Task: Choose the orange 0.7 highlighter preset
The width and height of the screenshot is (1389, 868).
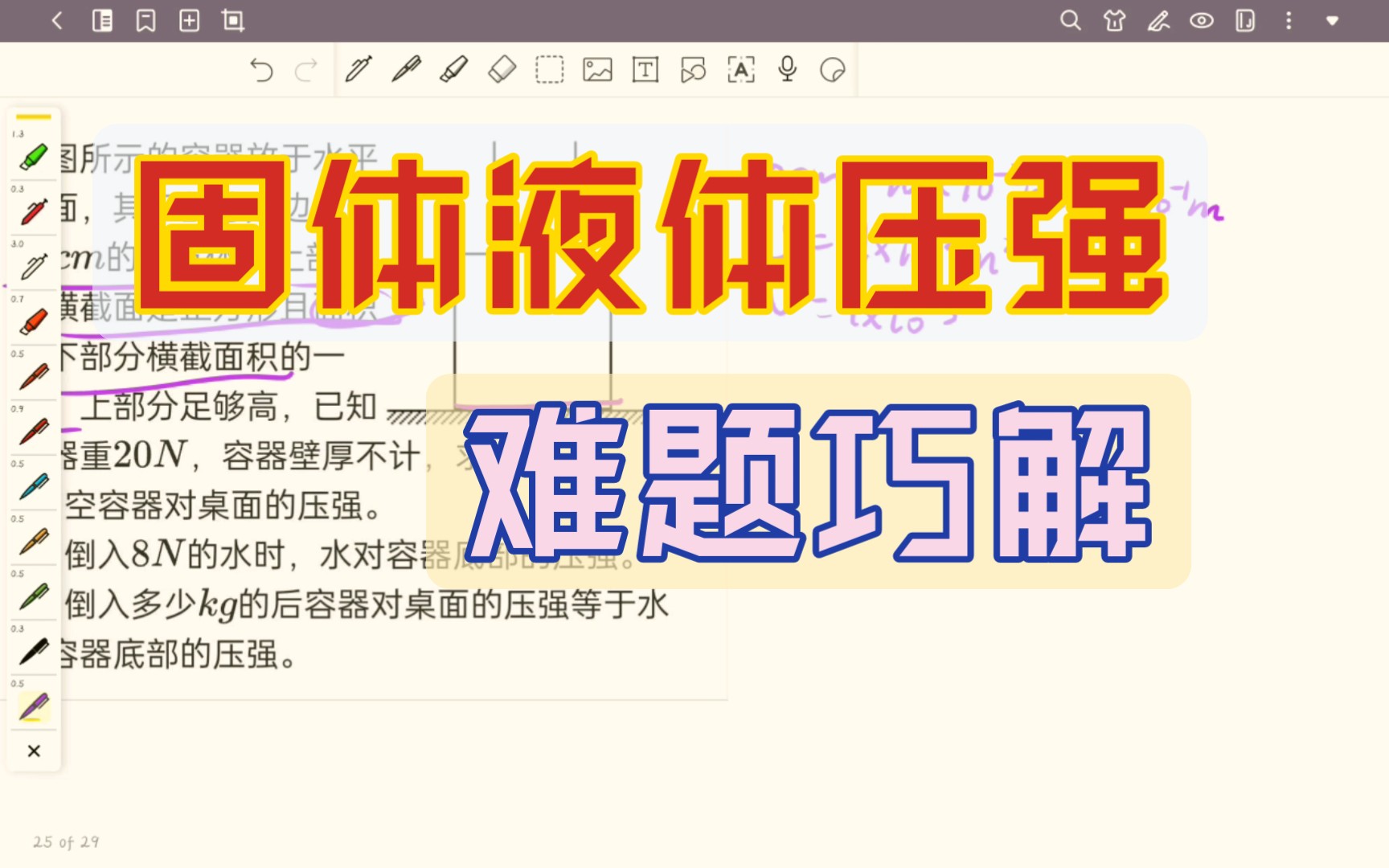Action: click(x=34, y=321)
